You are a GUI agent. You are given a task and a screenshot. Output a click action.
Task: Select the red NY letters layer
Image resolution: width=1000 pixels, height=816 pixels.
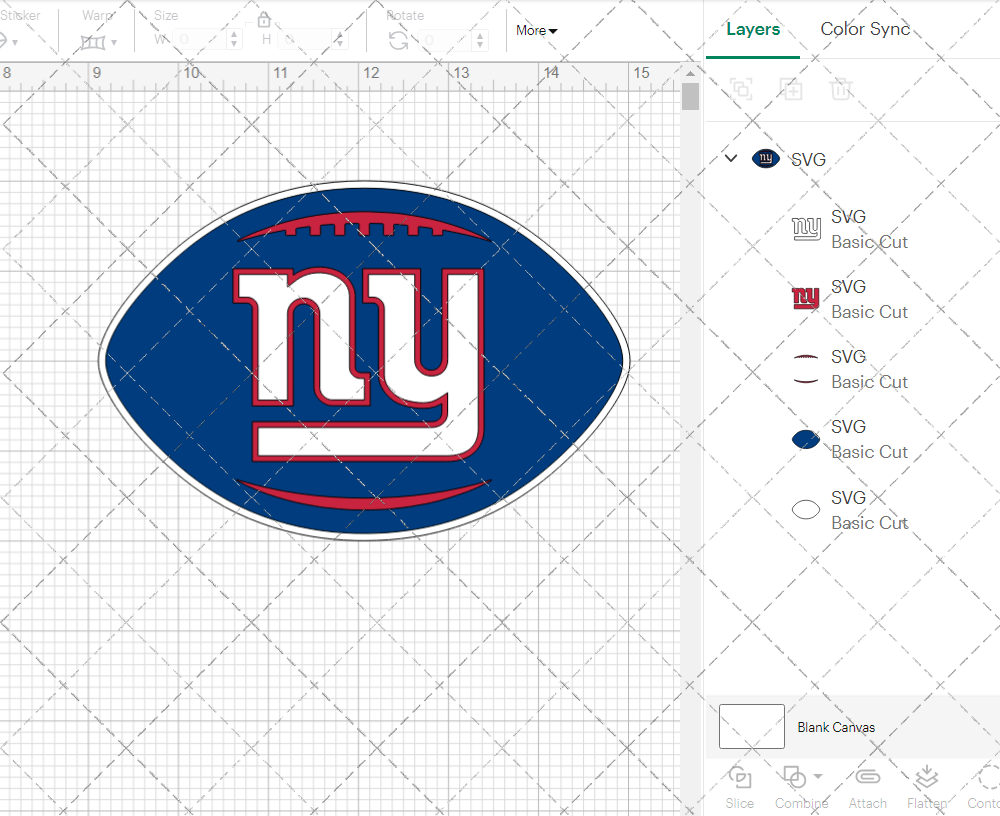(850, 299)
